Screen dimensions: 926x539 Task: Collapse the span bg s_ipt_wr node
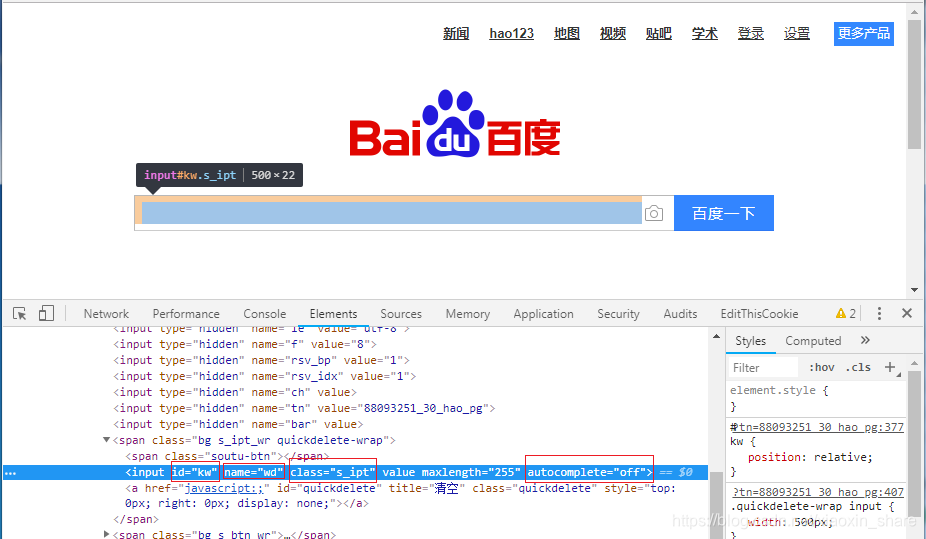106,440
